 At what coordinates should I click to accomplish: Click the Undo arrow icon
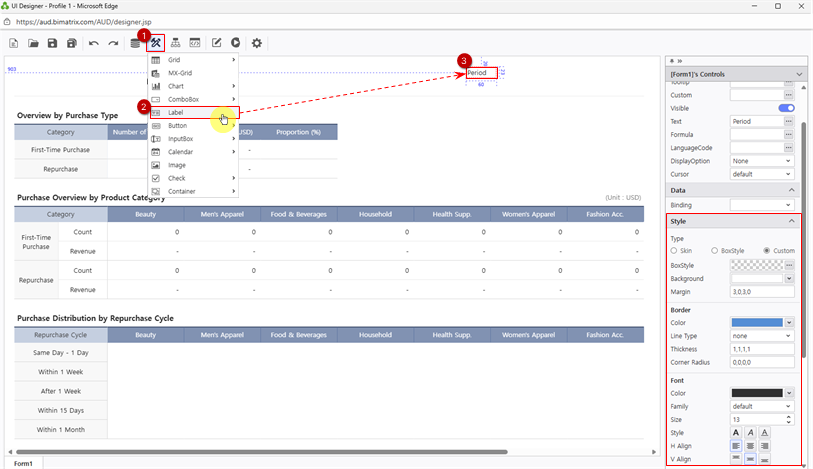click(x=93, y=43)
